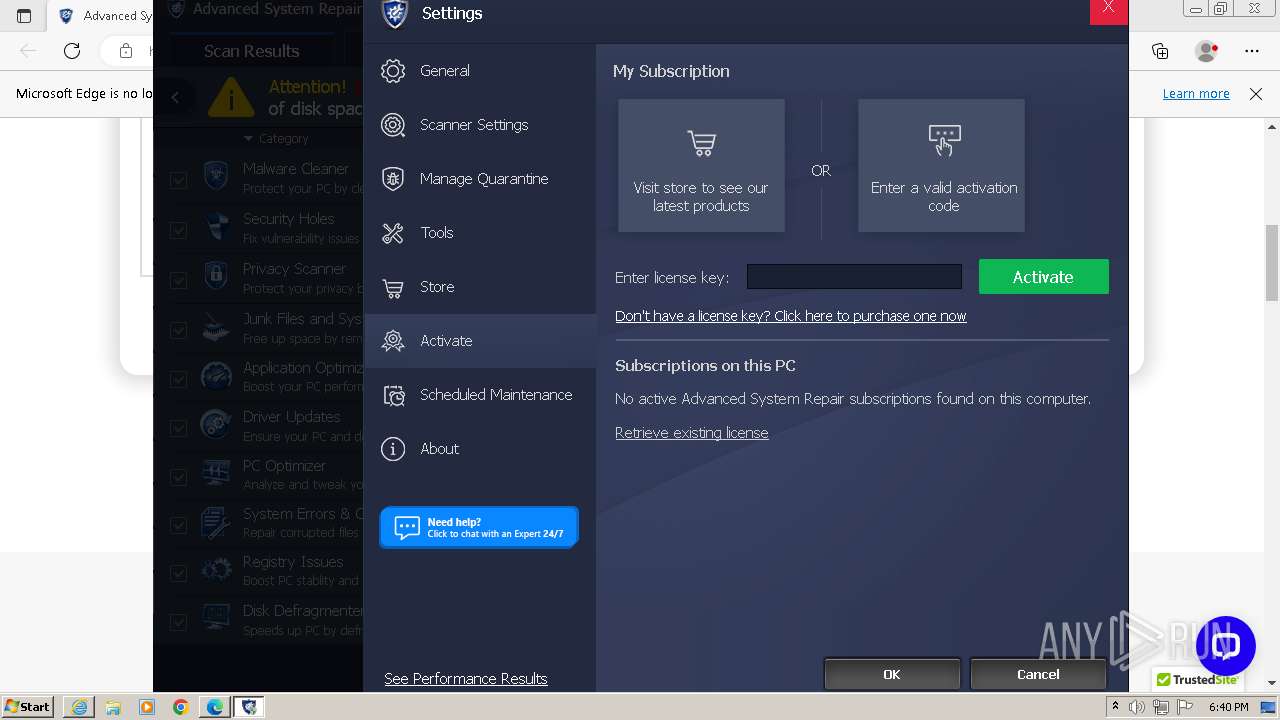This screenshot has width=1280, height=720.
Task: Open Chrome from the taskbar
Action: [181, 707]
